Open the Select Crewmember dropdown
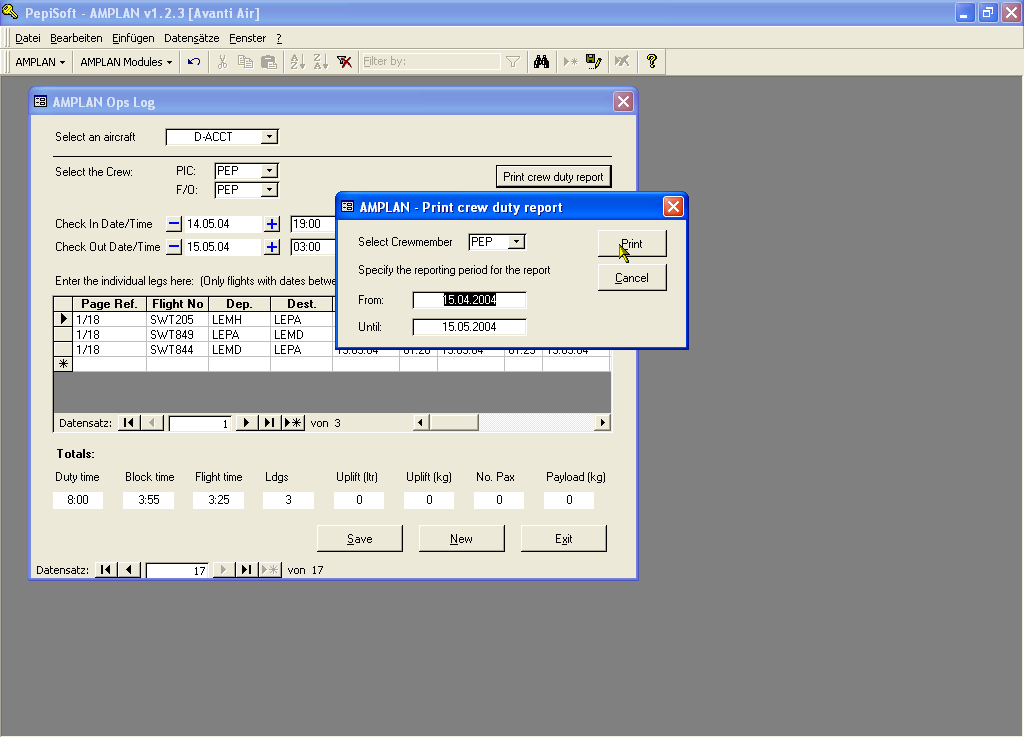The image size is (1024, 738). click(516, 242)
